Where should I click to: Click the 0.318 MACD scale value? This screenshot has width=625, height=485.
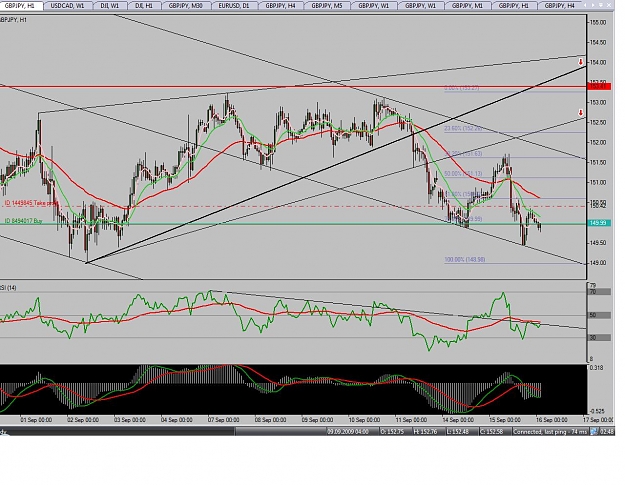[596, 368]
